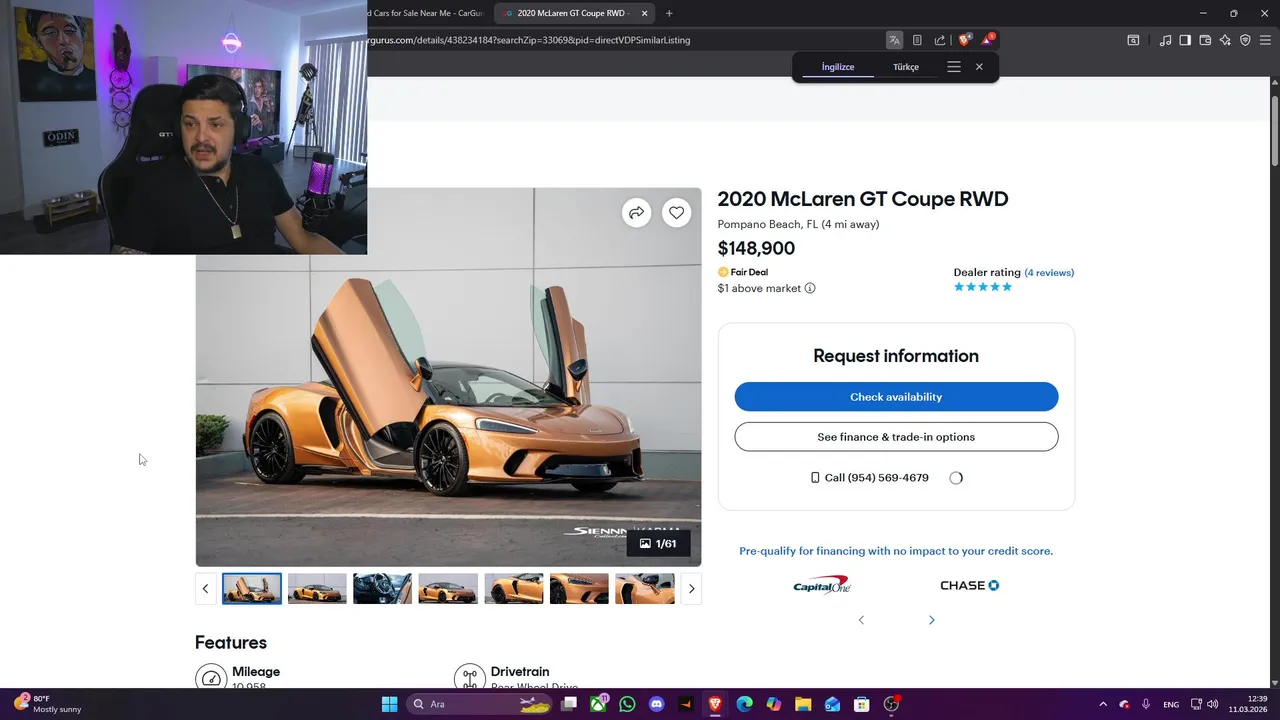
Task: Click the Brave playlist music note icon
Action: (1165, 40)
